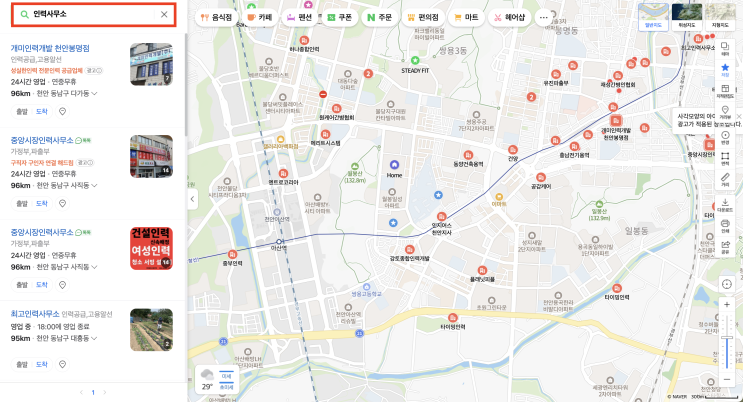This screenshot has width=743, height=402.
Task: Set 개미인력개발 천안봉명점 as 도착 destination
Action: (42, 111)
